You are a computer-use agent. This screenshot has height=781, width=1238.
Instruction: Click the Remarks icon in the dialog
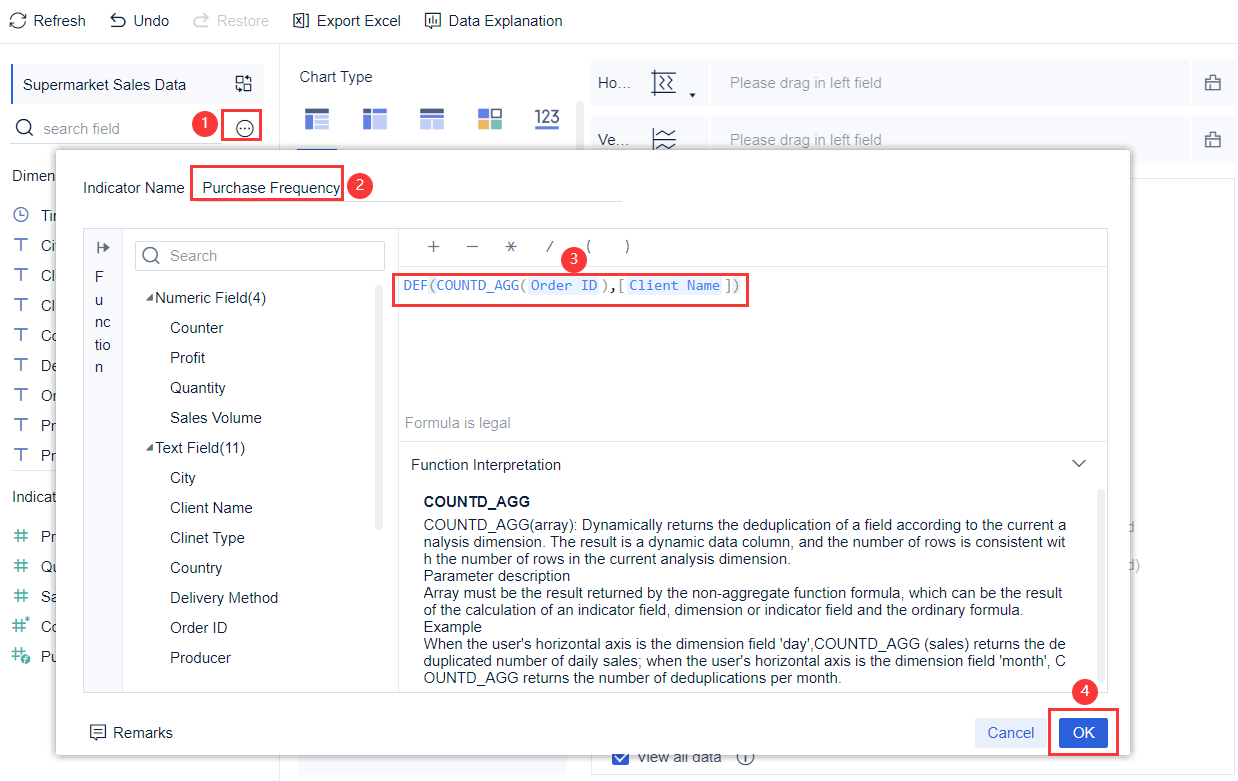coord(97,732)
